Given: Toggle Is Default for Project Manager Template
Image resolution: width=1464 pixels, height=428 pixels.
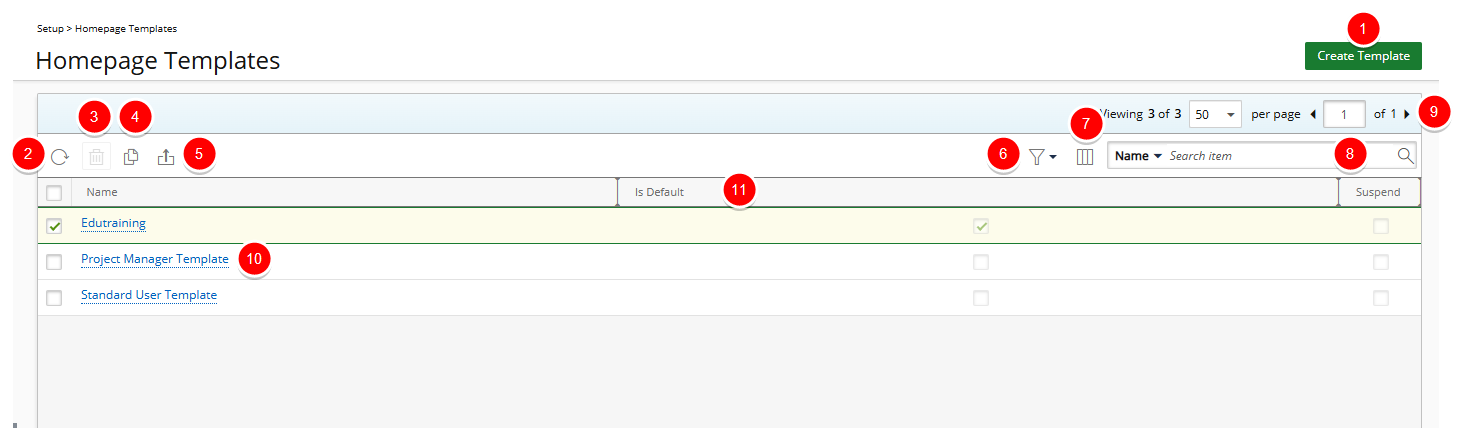Looking at the screenshot, I should tap(981, 262).
